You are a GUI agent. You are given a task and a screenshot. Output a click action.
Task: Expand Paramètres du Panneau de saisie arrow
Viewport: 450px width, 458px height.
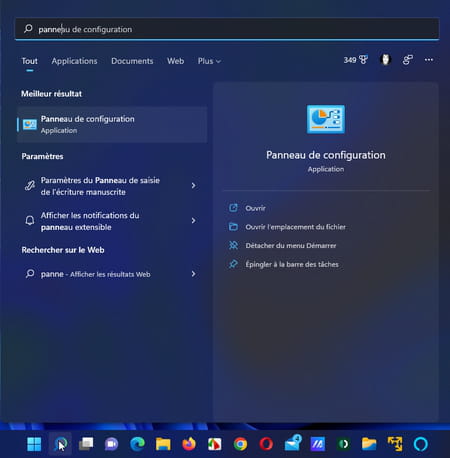click(193, 186)
